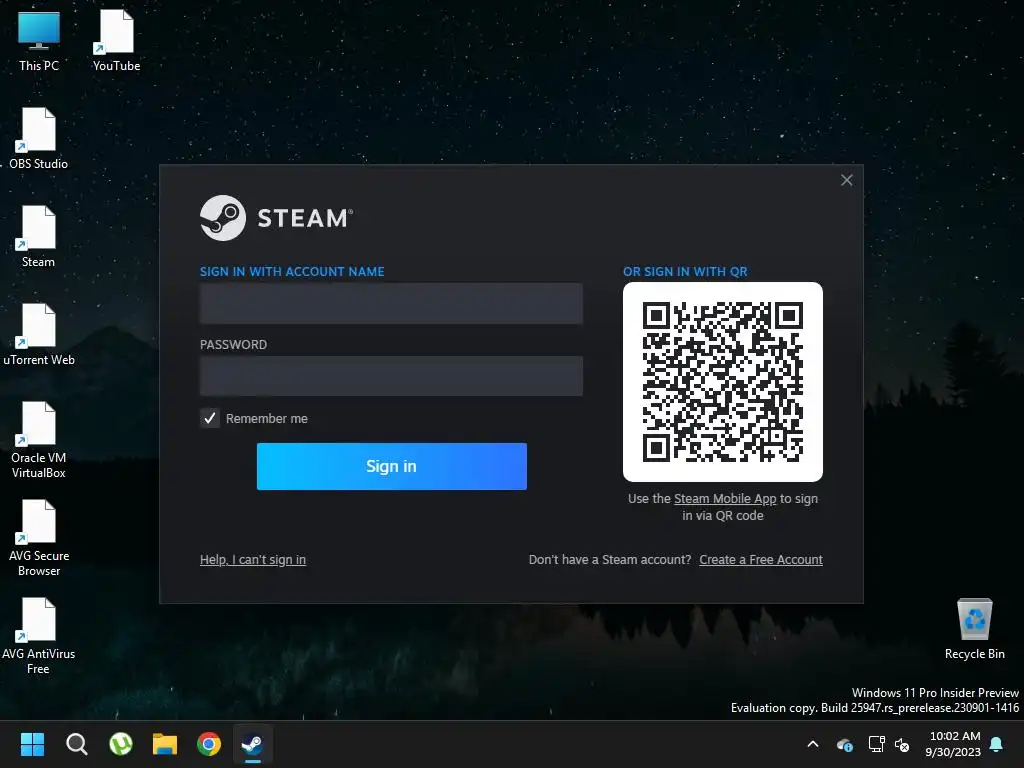Click the Don't have a Steam account? text
The image size is (1024, 768).
pos(610,560)
